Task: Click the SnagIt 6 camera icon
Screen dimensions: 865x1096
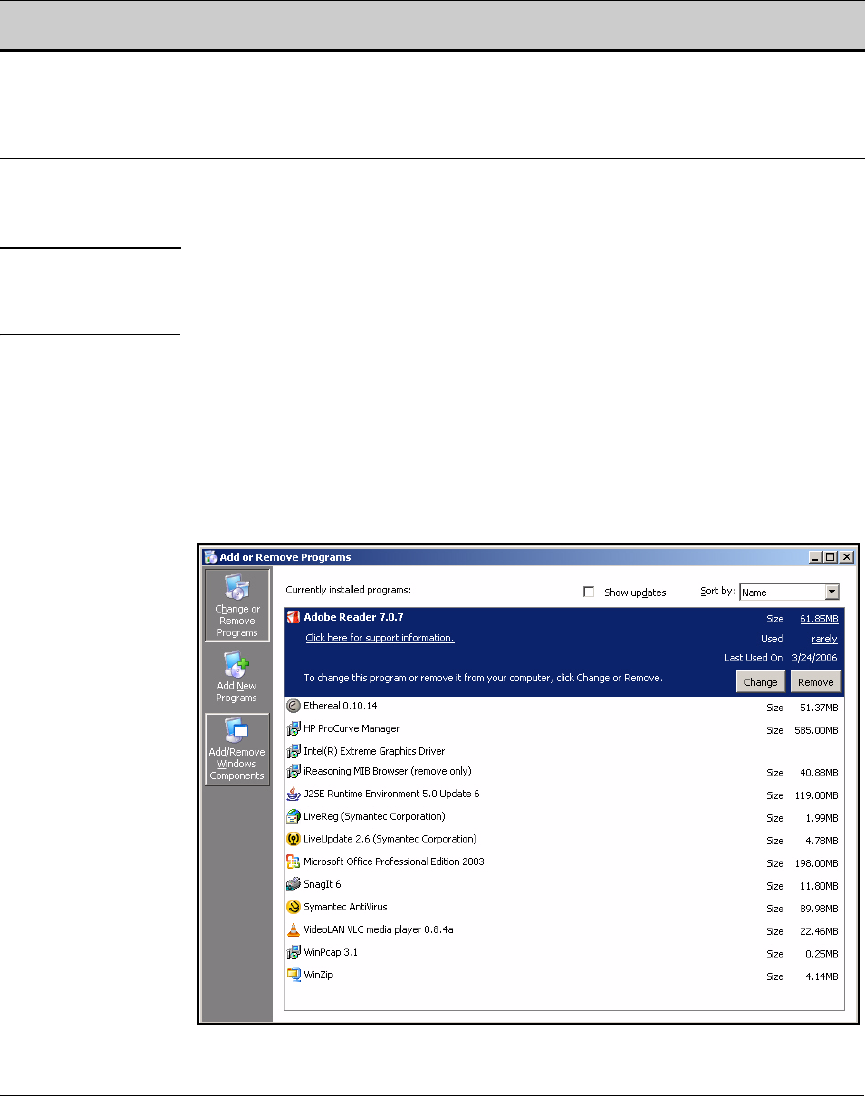Action: click(293, 884)
